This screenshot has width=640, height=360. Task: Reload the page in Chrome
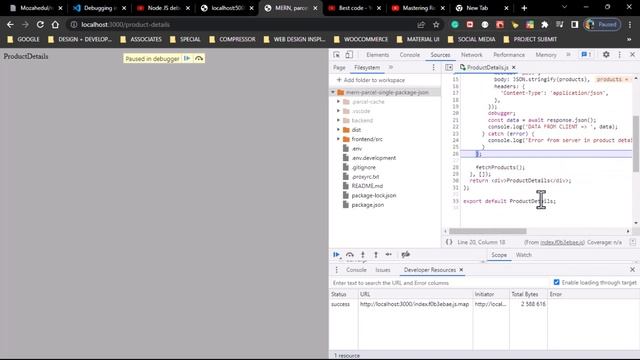[x=40, y=24]
